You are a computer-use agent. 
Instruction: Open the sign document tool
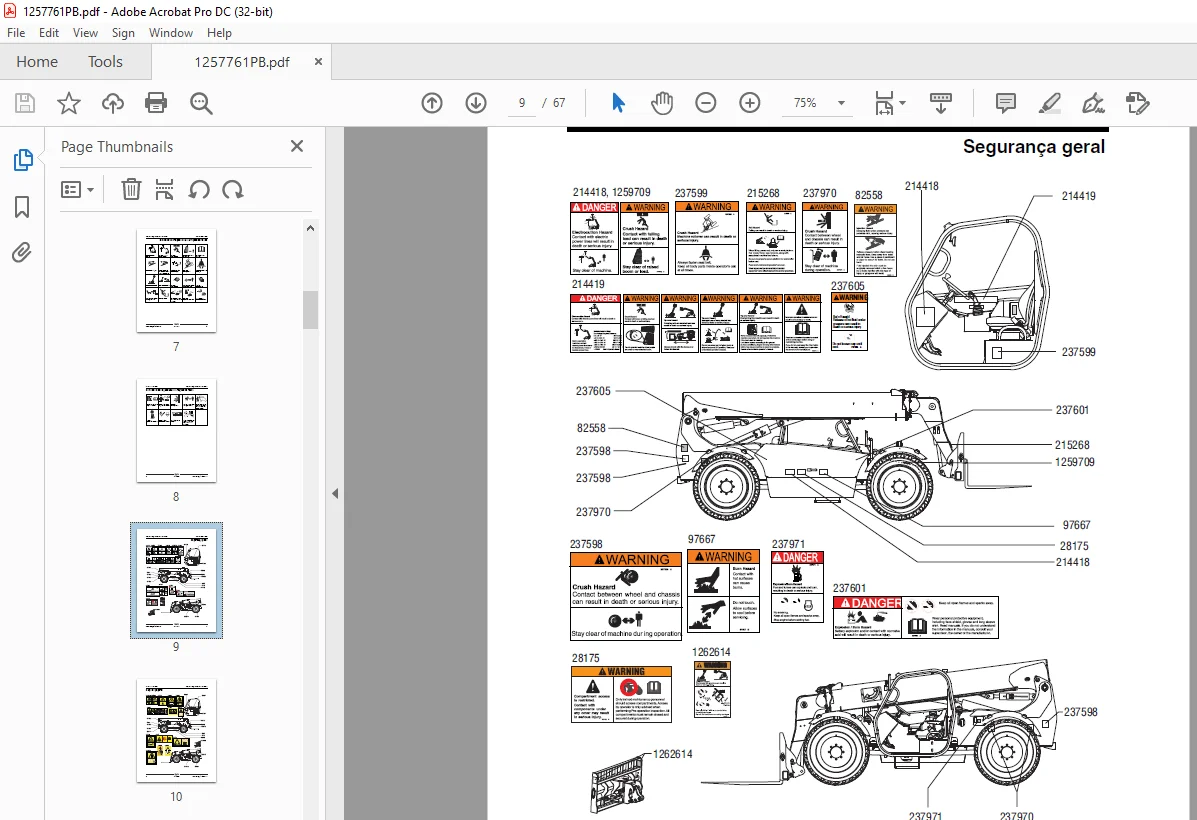(1093, 103)
